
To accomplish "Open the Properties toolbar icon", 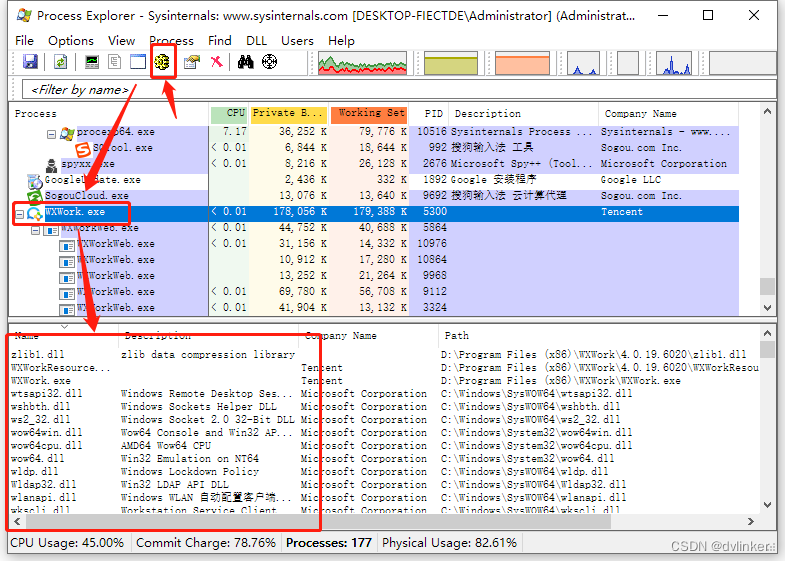I will tap(192, 62).
